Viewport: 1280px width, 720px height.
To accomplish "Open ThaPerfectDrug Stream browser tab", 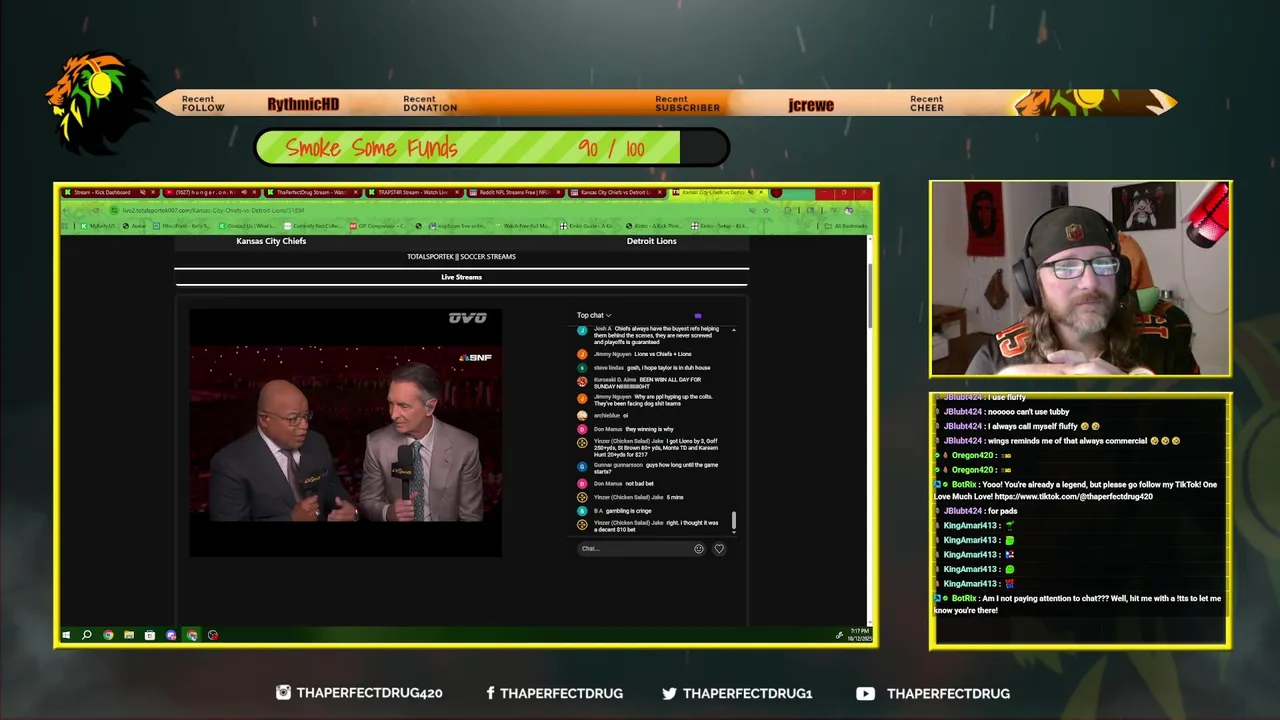I will [311, 192].
